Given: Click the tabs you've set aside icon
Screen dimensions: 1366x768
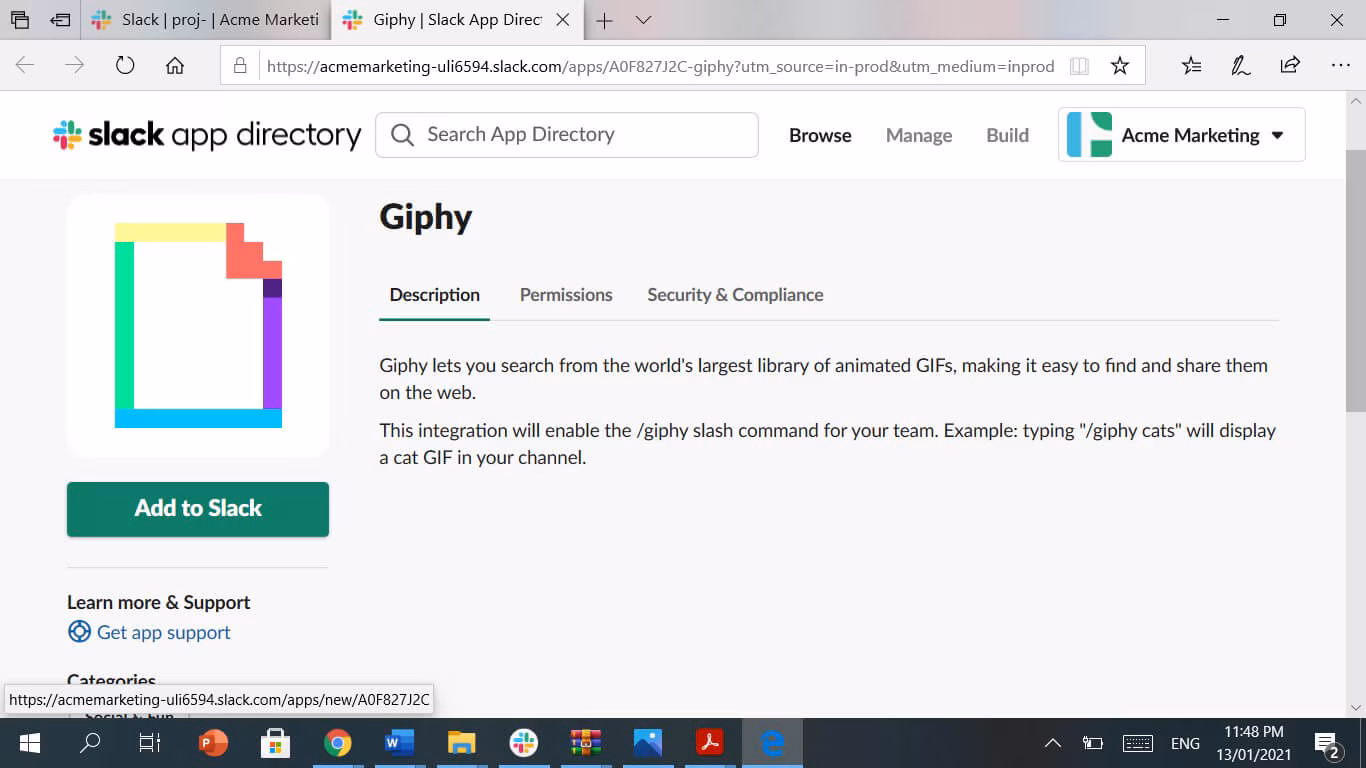Looking at the screenshot, I should 20,20.
